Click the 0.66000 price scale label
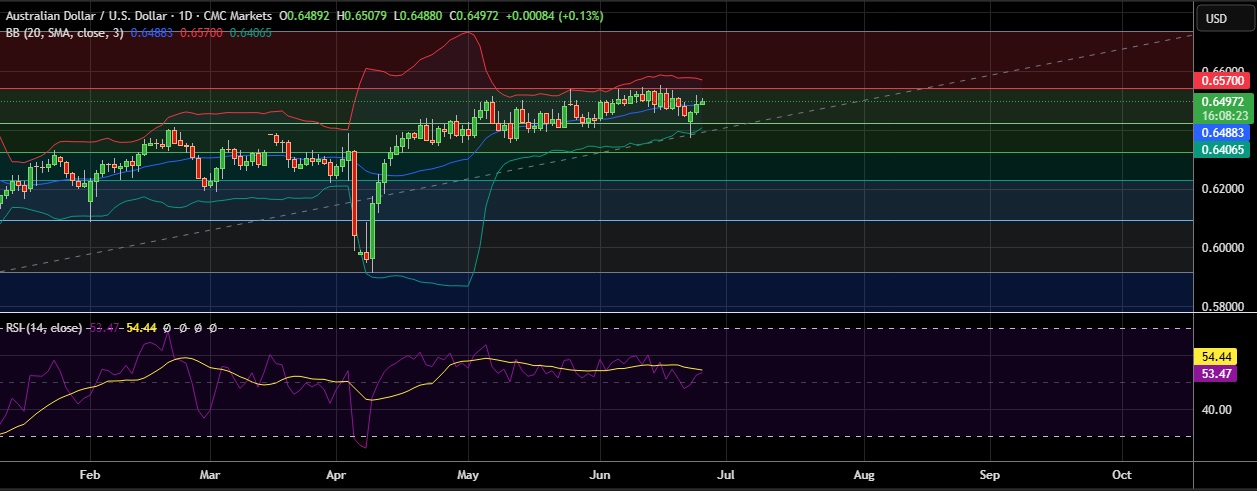The height and width of the screenshot is (491, 1257). (1222, 72)
